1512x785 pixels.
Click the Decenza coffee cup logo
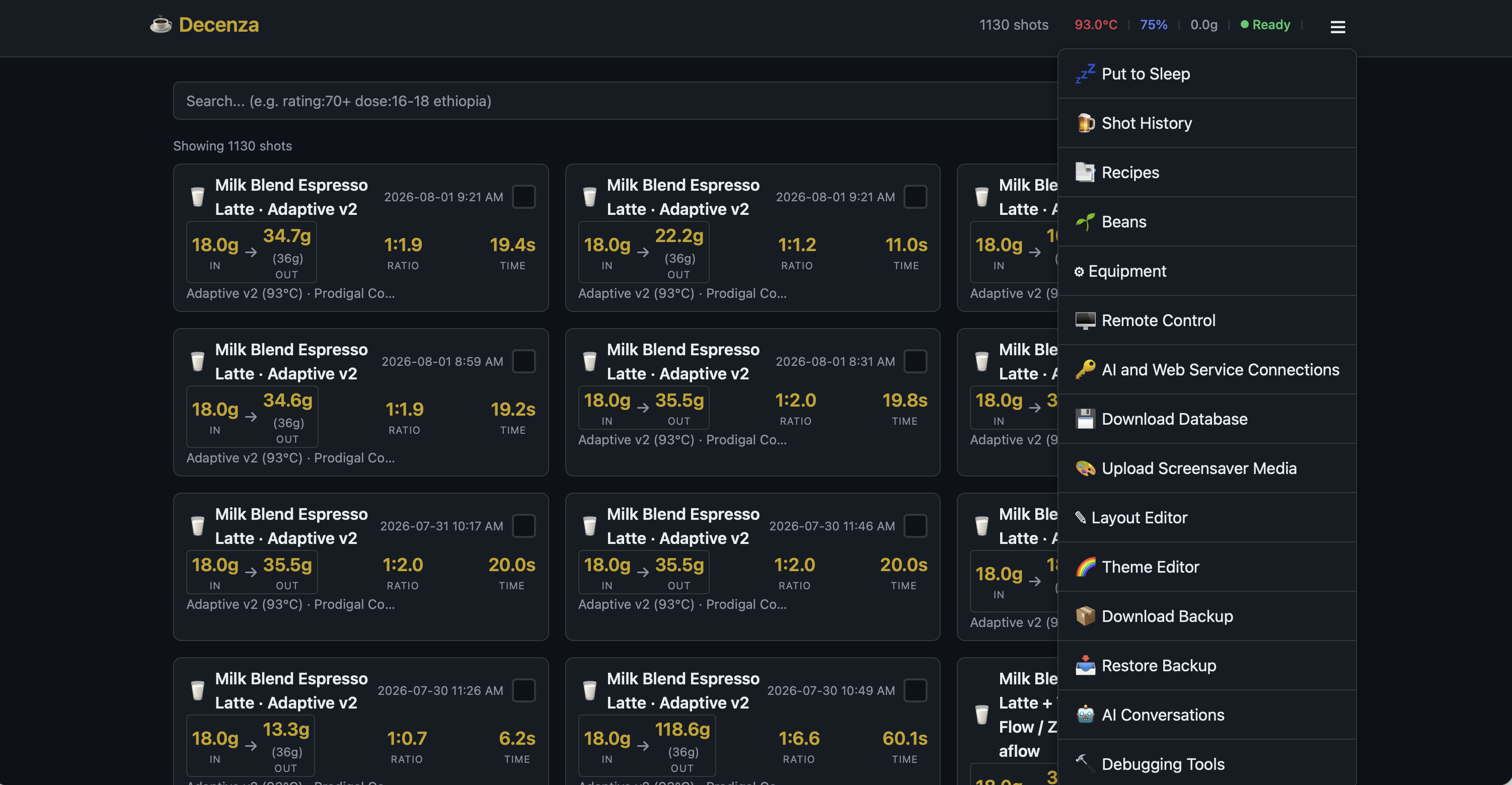click(161, 25)
